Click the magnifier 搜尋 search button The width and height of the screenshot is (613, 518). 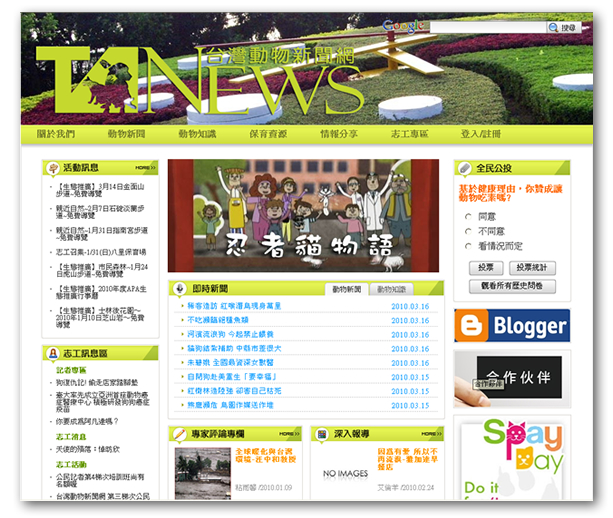pyautogui.click(x=563, y=27)
